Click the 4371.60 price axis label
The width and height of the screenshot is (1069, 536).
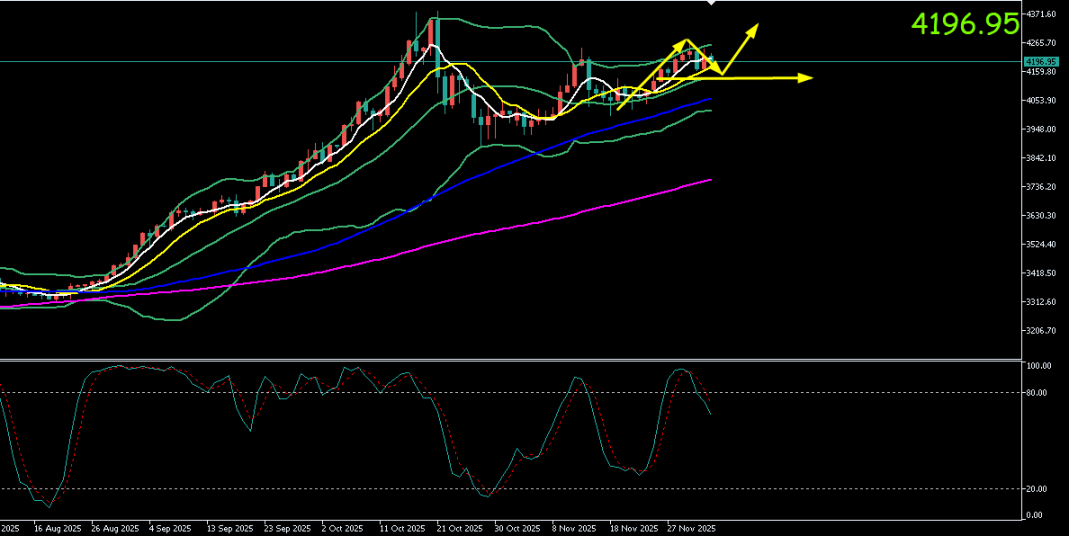[x=1041, y=14]
